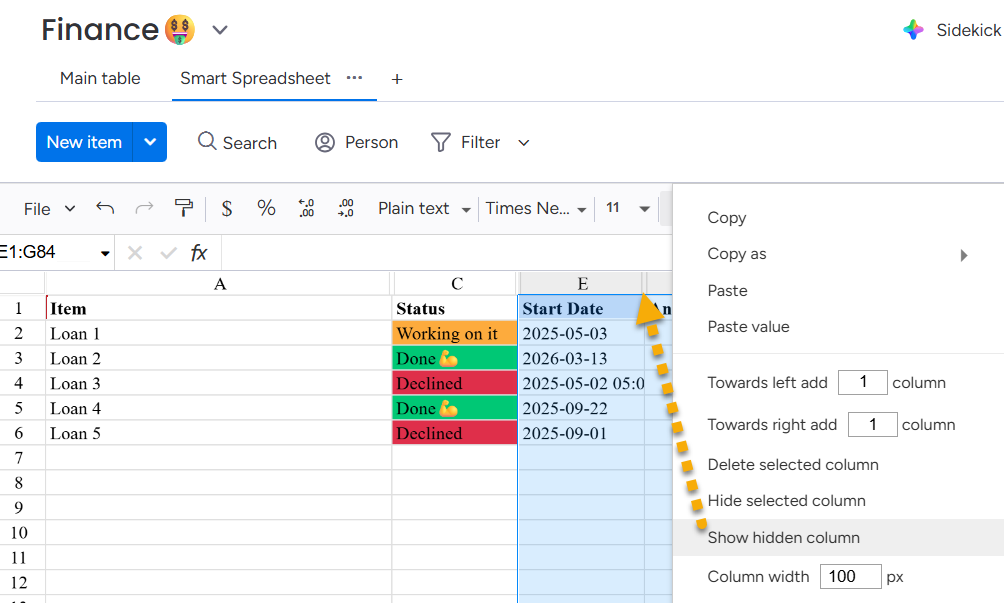Click the fx insert function icon
The height and width of the screenshot is (603, 1004).
pos(199,253)
